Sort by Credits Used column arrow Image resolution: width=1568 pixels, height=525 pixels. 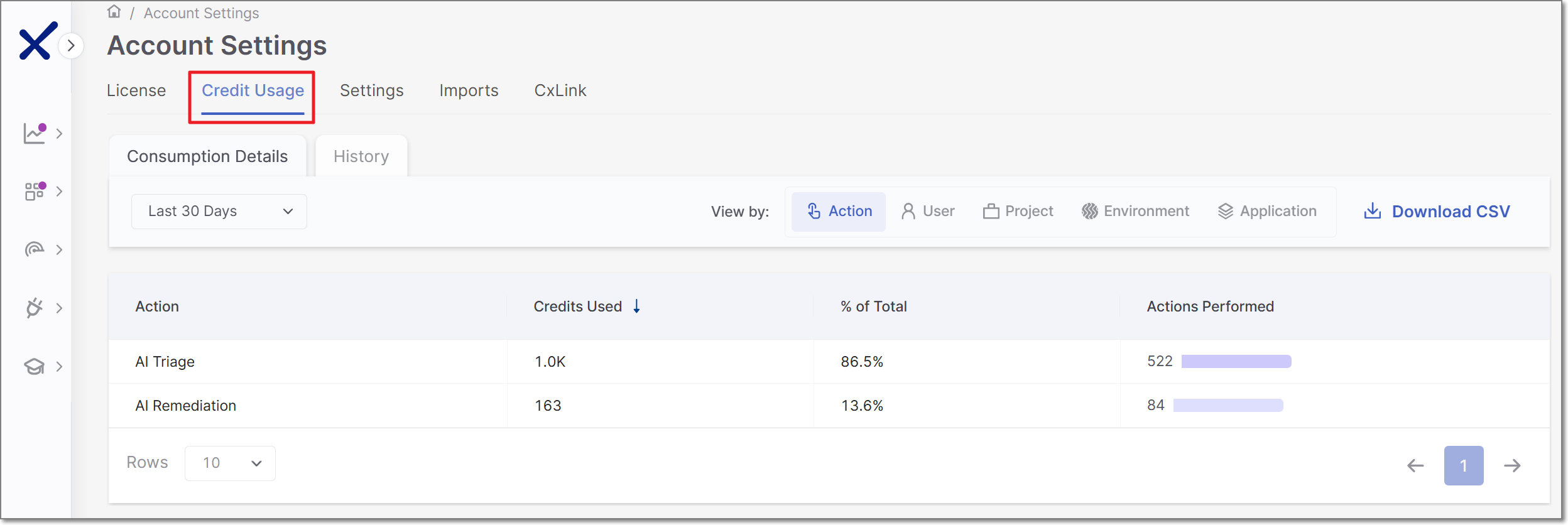tap(636, 306)
